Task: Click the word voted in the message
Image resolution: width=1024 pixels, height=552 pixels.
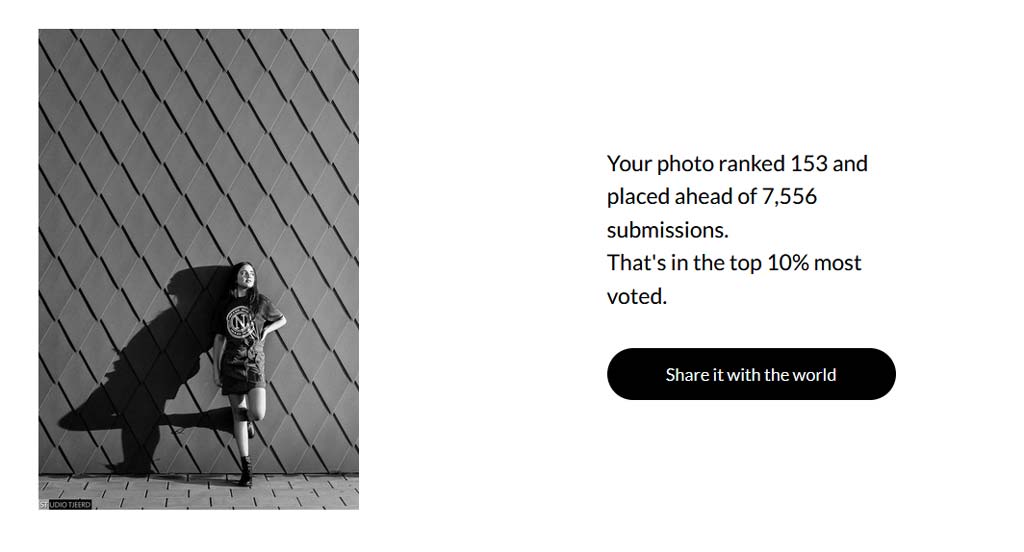Action: [x=637, y=297]
